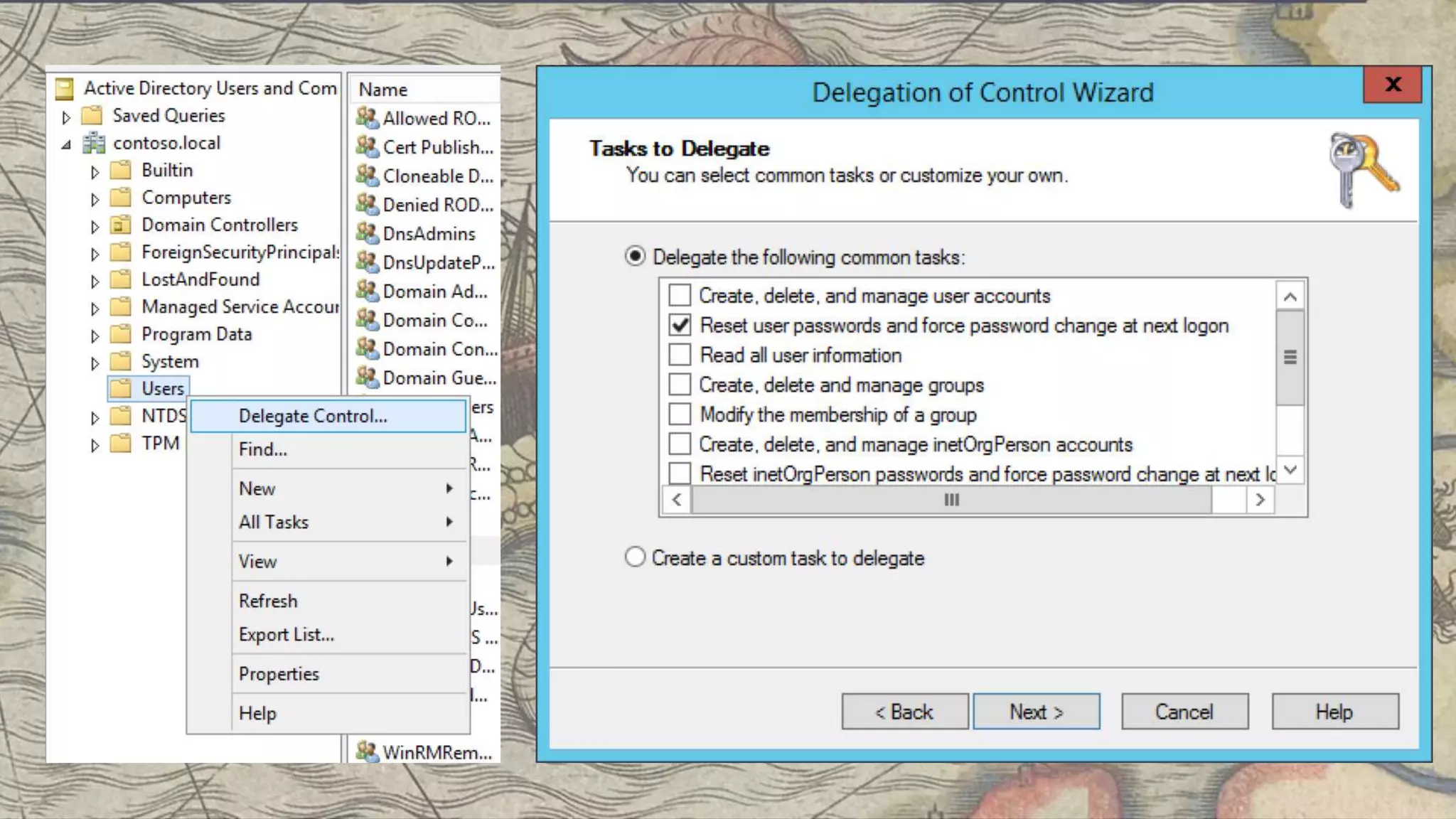The image size is (1456, 819).
Task: Click the Allowed RODC group icon
Action: coord(367,117)
